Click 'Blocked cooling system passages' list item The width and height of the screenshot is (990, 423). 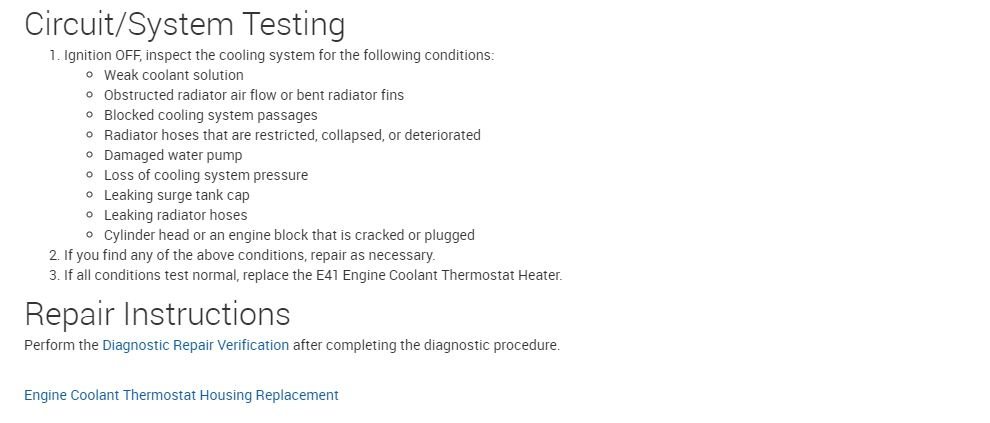(x=210, y=115)
